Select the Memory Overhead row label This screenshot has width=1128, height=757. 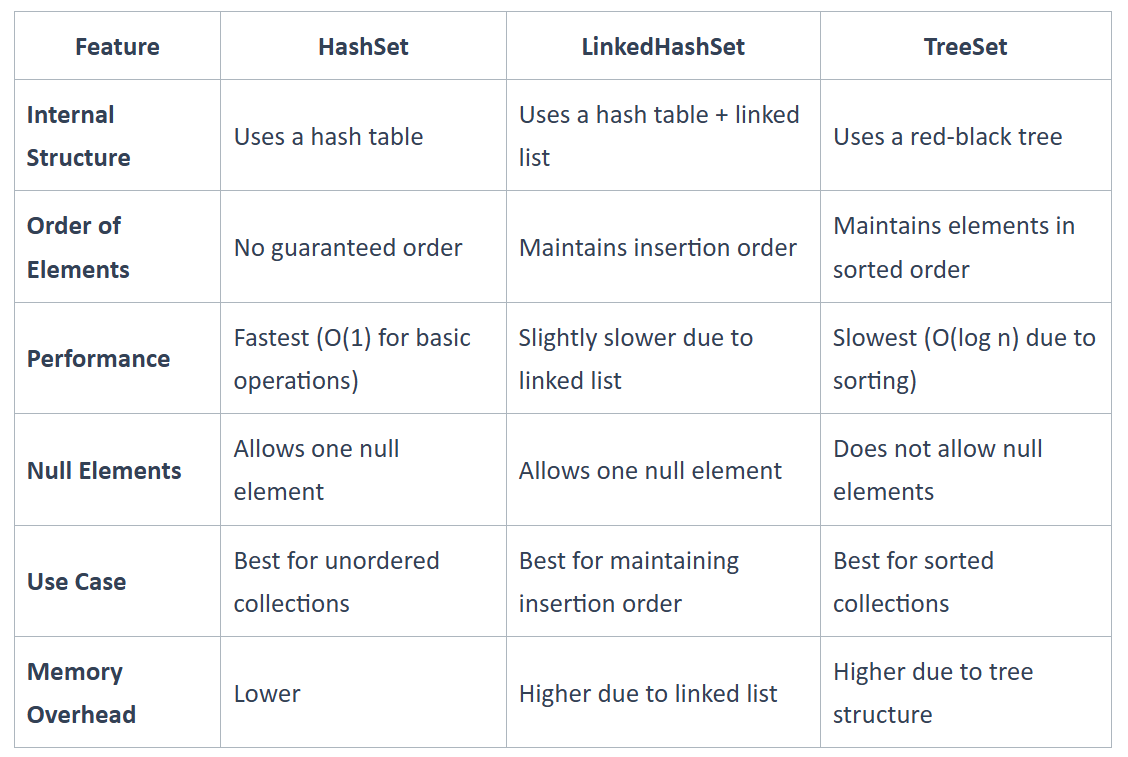click(x=81, y=693)
